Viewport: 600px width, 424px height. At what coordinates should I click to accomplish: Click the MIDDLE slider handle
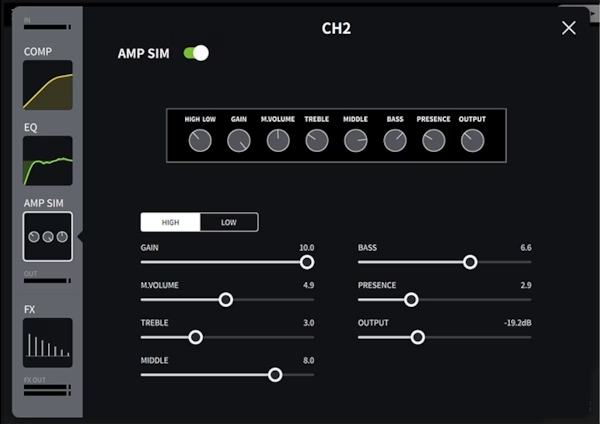click(275, 375)
